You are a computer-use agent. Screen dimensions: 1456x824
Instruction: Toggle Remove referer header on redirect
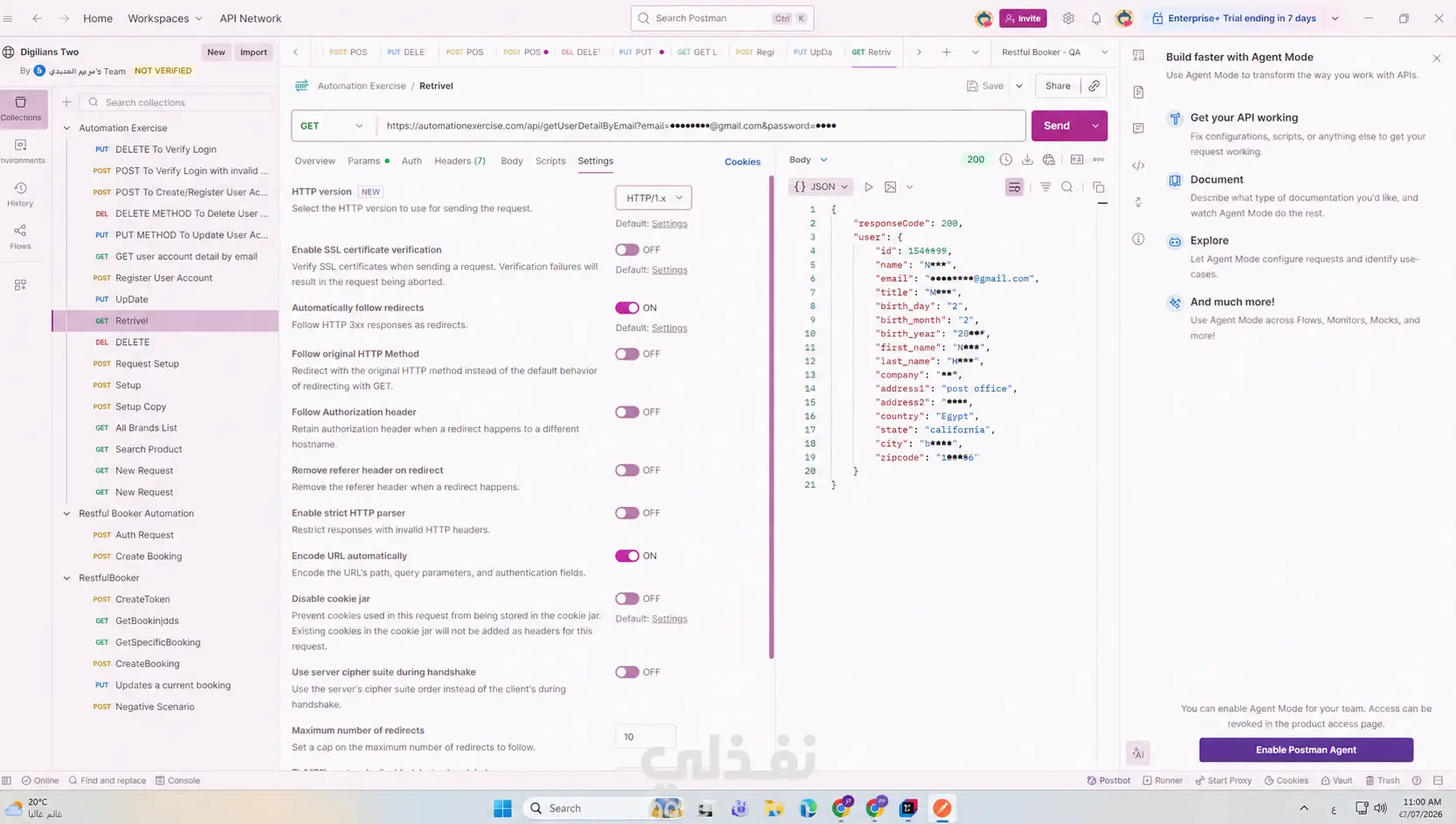(x=627, y=470)
